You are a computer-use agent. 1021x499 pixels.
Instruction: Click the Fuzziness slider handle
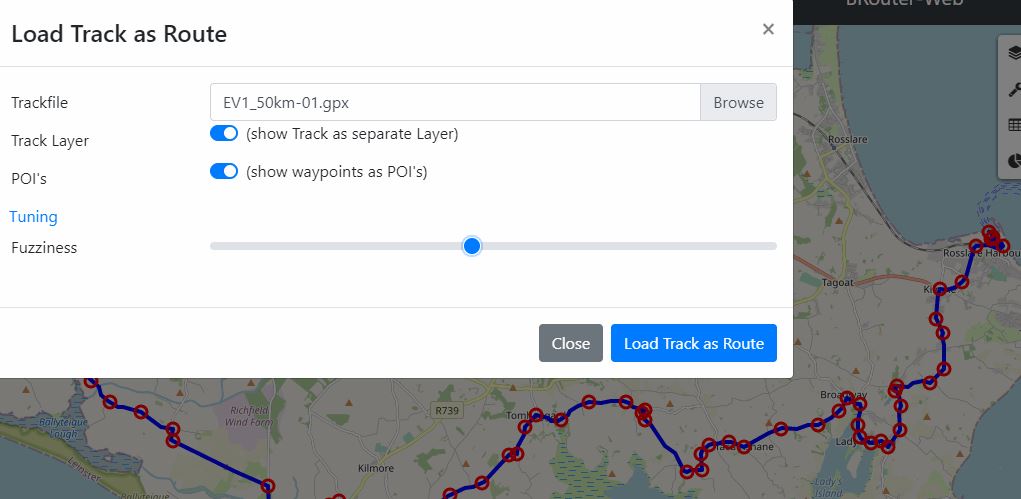point(473,246)
